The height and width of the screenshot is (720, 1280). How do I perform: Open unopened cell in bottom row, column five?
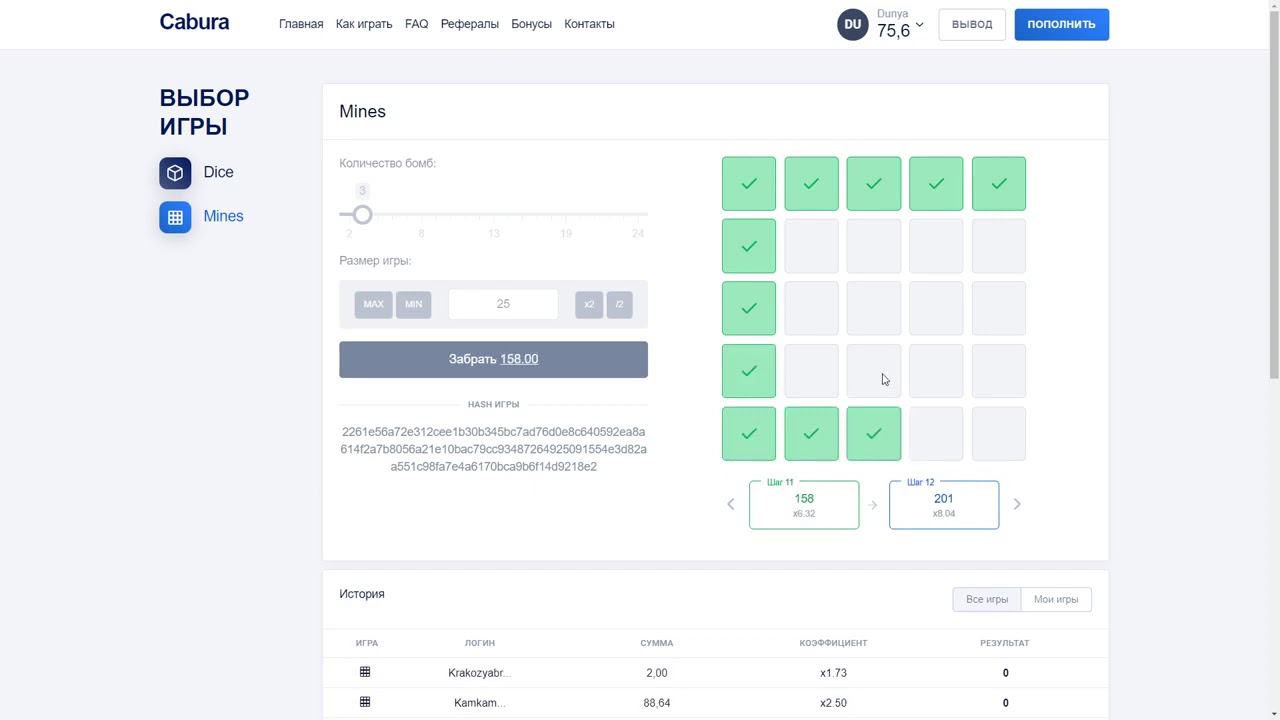(x=998, y=433)
